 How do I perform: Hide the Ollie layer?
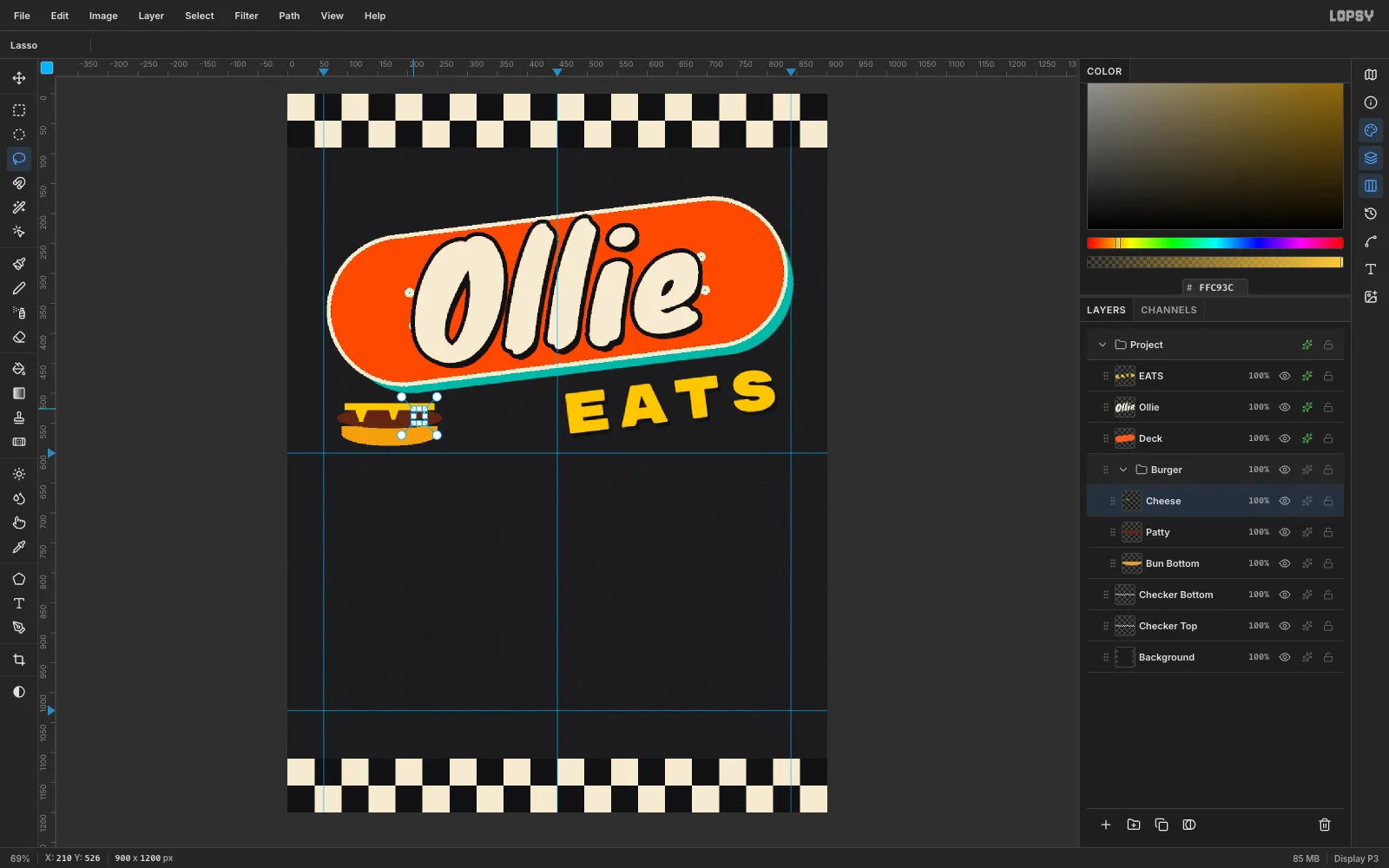1285,407
